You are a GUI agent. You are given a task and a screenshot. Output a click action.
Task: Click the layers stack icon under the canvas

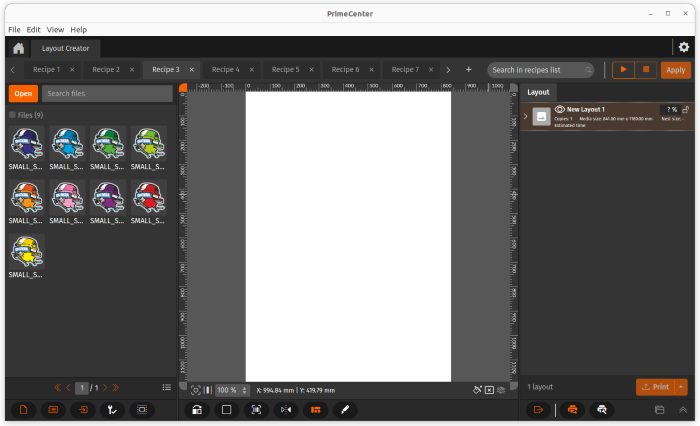click(501, 390)
